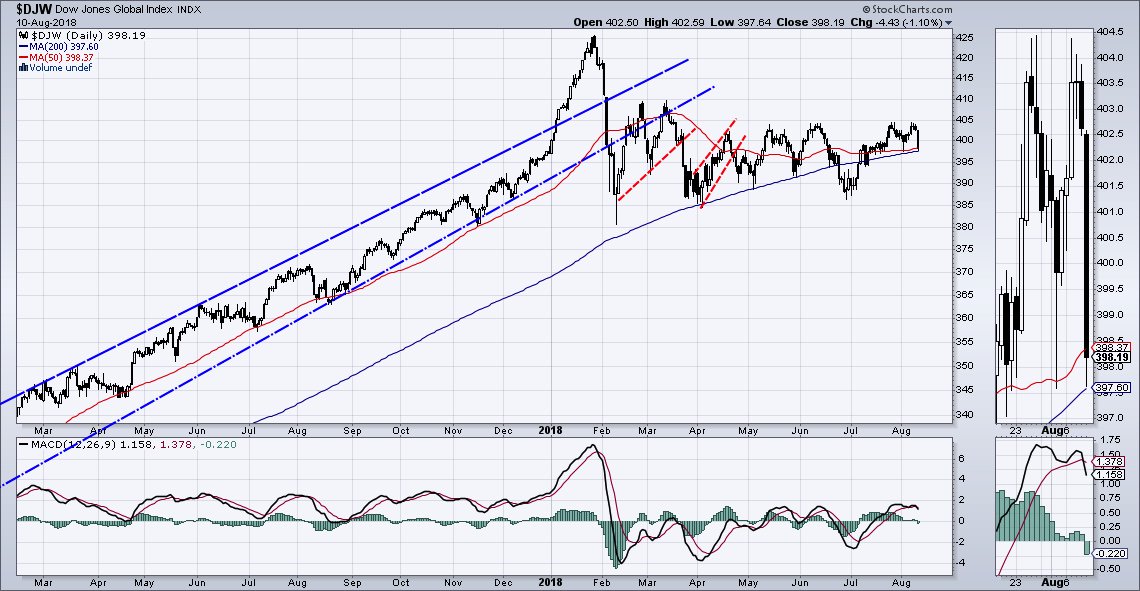Click the 404.5 label on zoom panel axis
Screen dimensions: 1140x591
(x=1109, y=32)
